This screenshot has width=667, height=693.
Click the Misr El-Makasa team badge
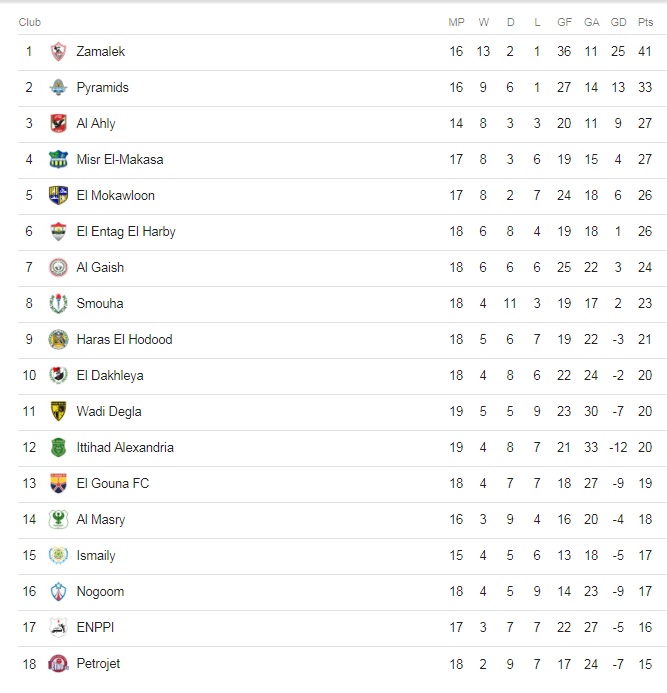58,160
